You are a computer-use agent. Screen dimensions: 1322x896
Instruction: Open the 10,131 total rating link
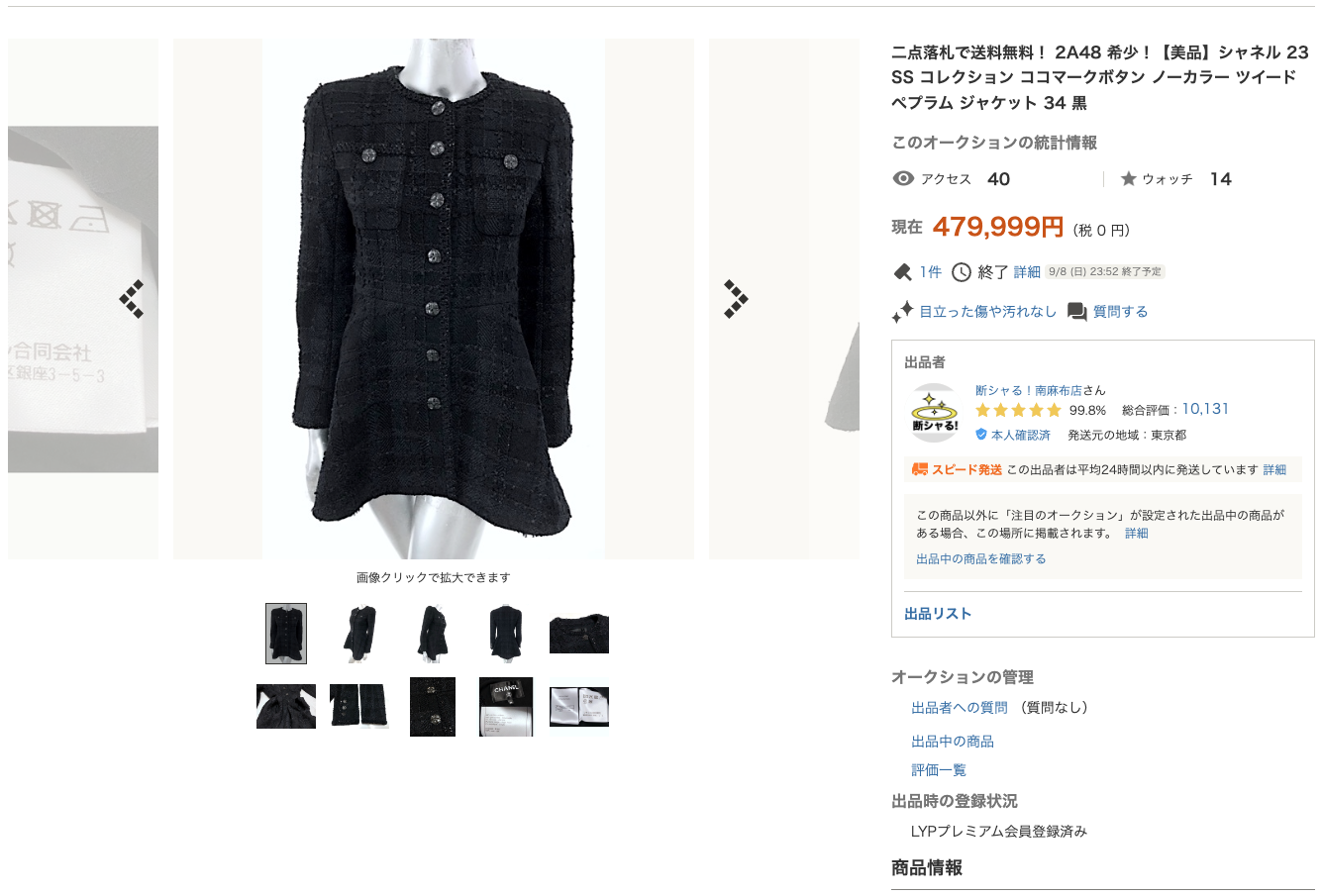tap(1205, 409)
